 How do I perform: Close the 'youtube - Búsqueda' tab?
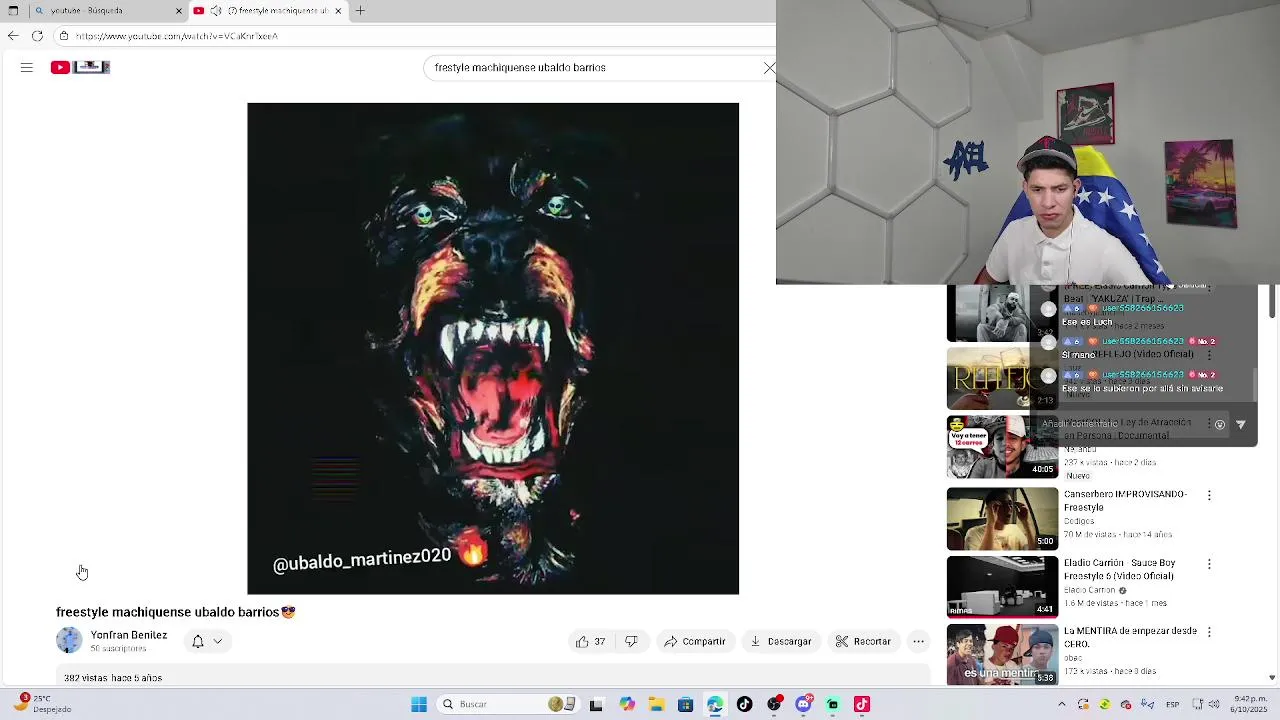coord(179,11)
